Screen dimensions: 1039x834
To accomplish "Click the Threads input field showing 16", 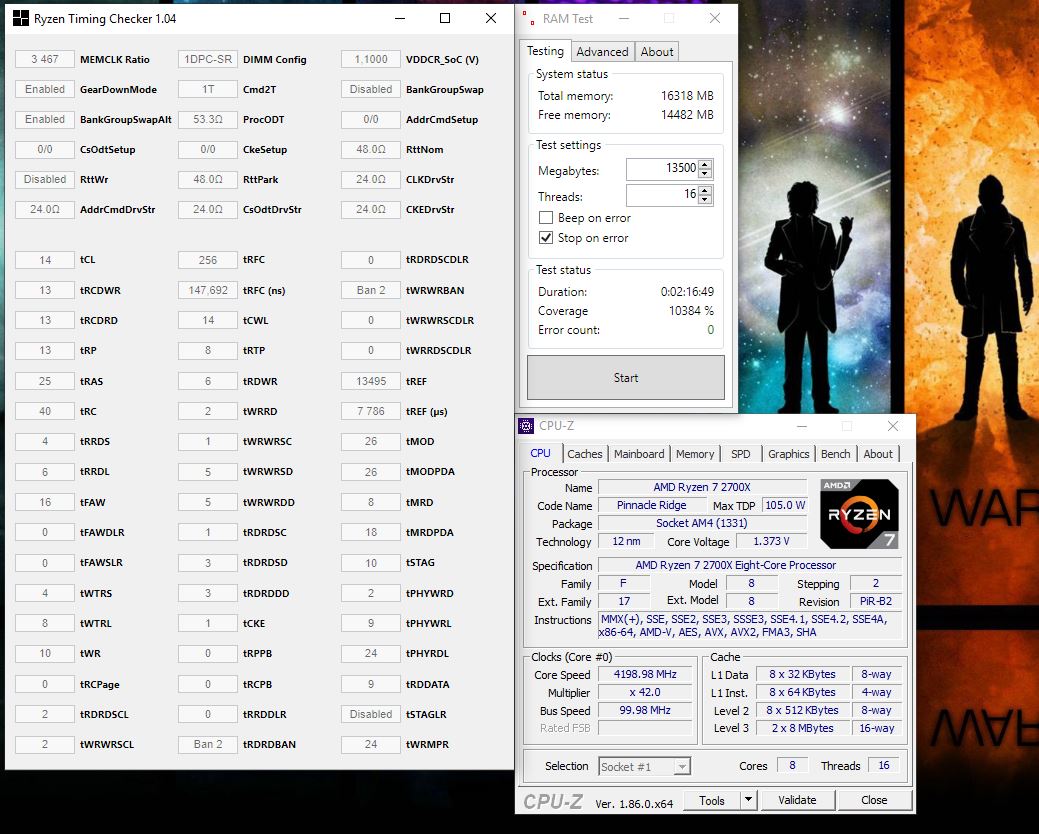I will pyautogui.click(x=663, y=195).
